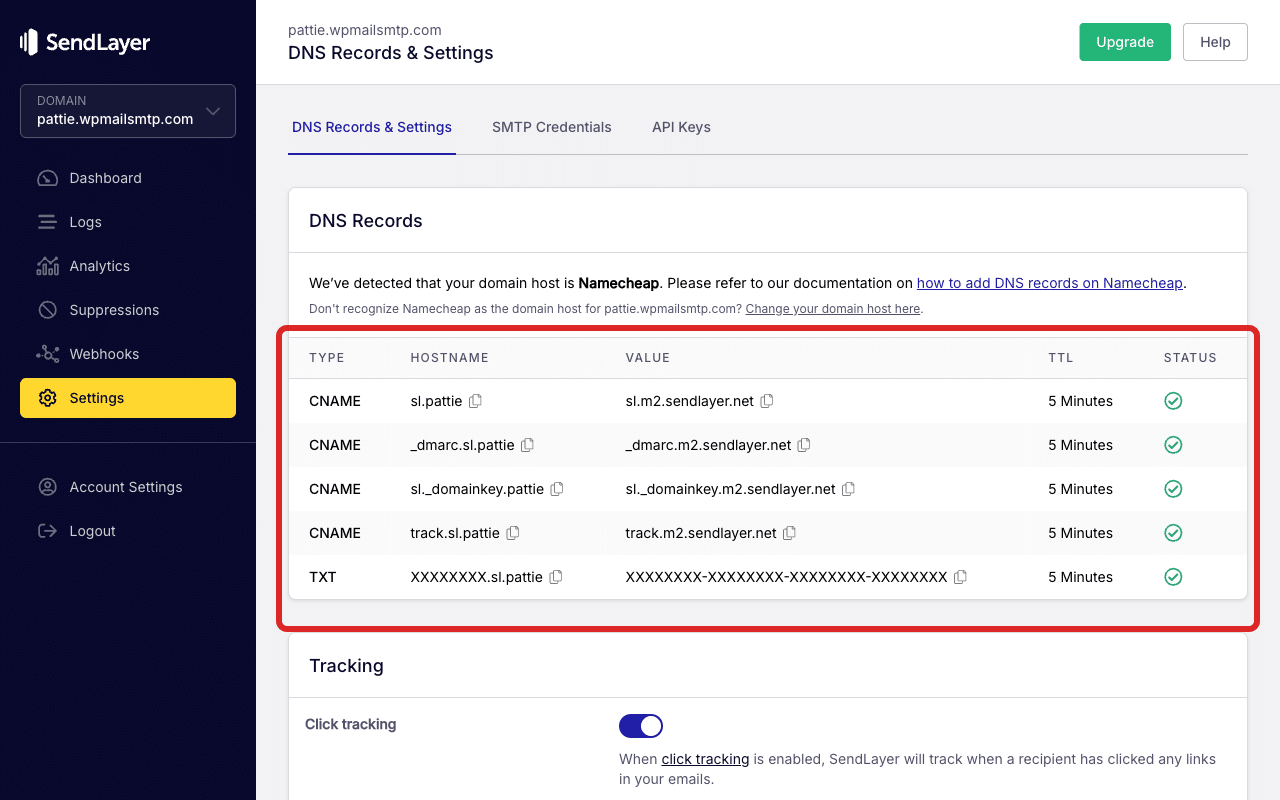Copy the sl._domainkey.pattie hostname
1280x800 pixels.
point(557,489)
